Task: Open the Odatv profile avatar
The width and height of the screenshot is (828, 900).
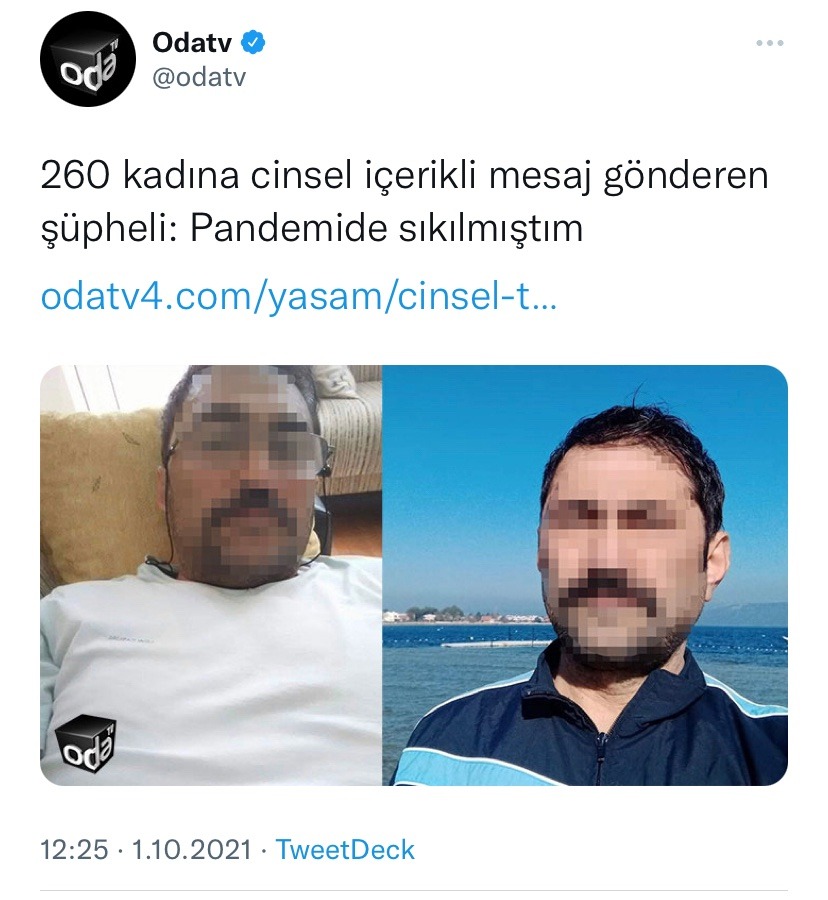Action: pos(88,59)
